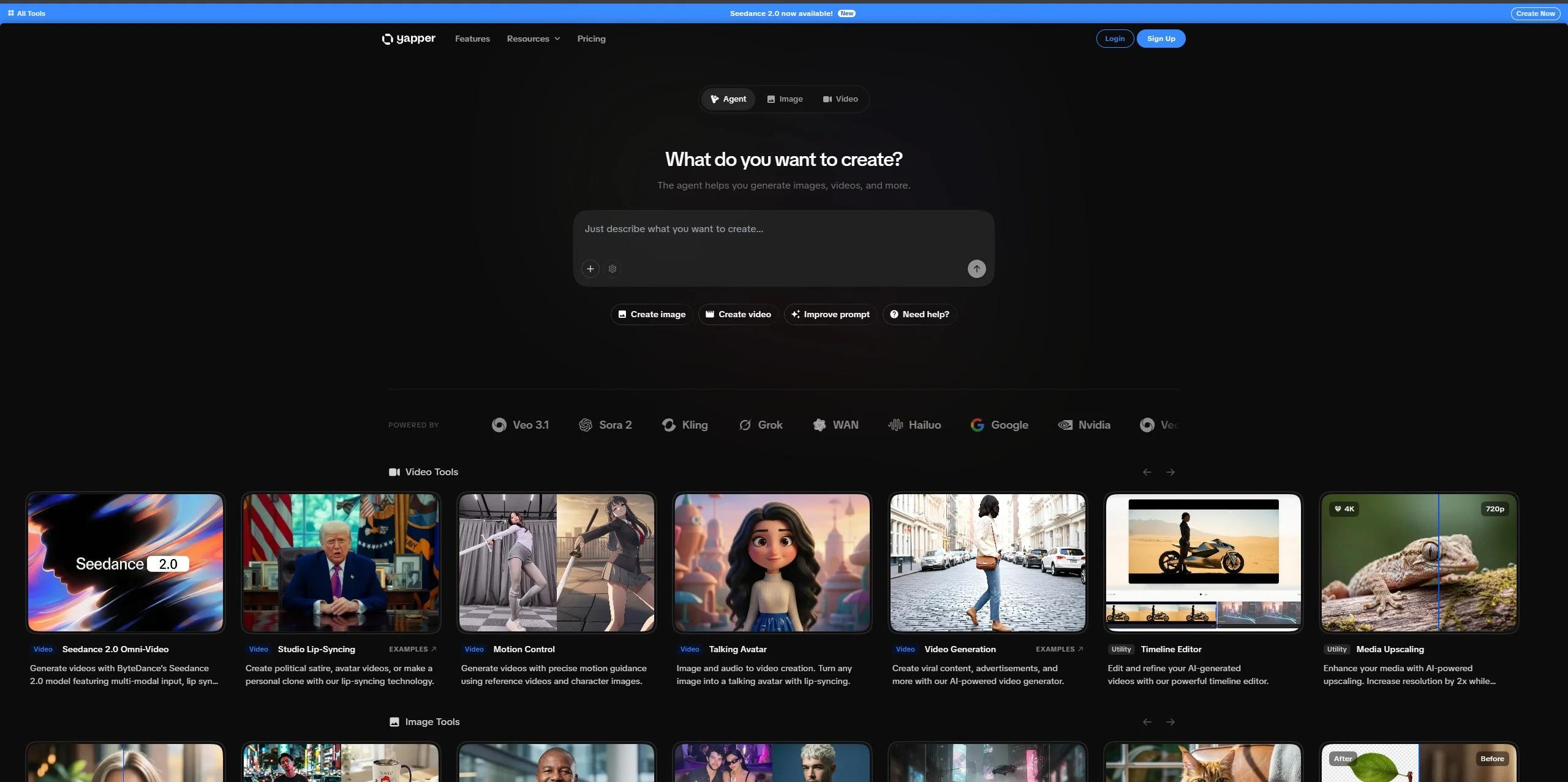
Task: Click the Image Tools picture icon
Action: [394, 722]
